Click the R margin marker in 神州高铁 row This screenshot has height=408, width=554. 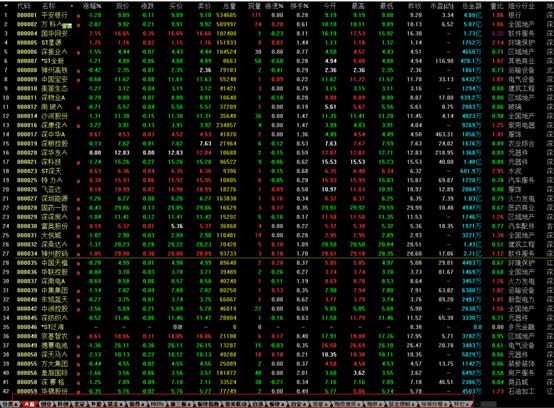click(x=78, y=71)
